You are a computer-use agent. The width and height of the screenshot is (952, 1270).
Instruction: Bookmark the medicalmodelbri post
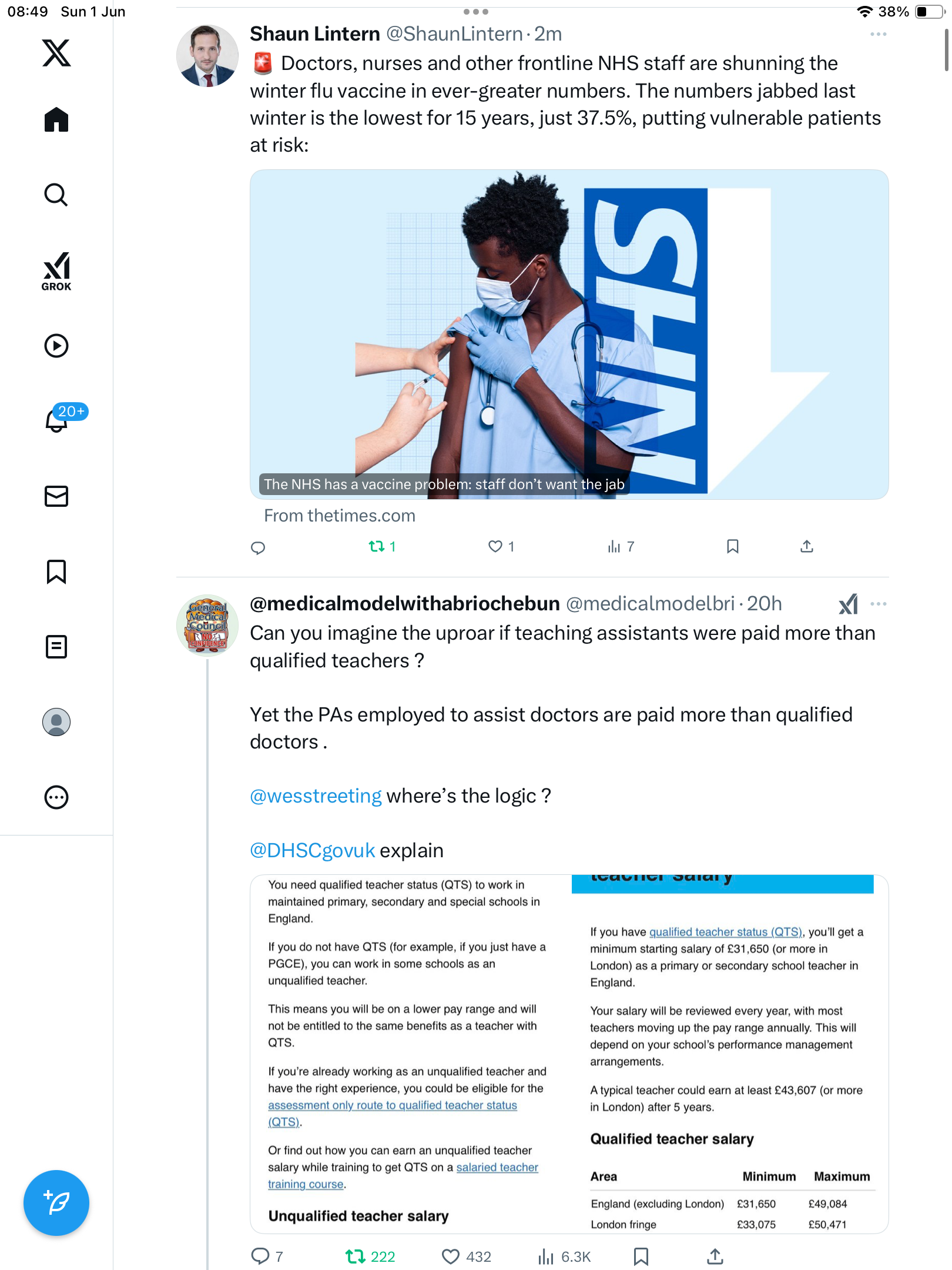641,1256
